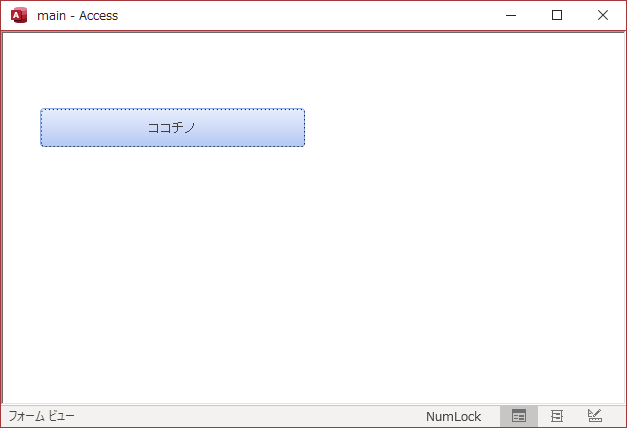Click the NumLock status indicator
The height and width of the screenshot is (428, 627).
click(x=453, y=416)
